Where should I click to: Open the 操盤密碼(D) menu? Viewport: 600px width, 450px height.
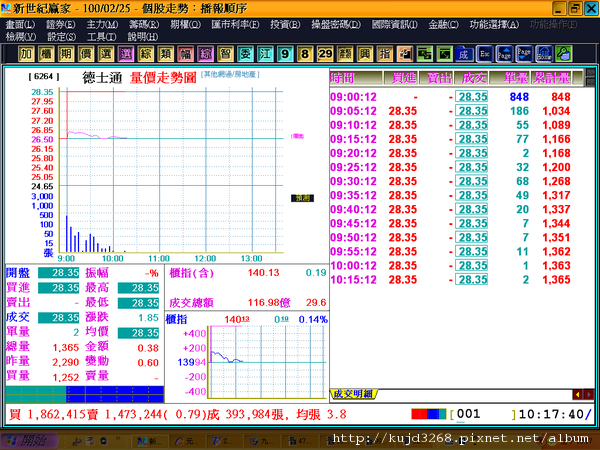point(336,25)
